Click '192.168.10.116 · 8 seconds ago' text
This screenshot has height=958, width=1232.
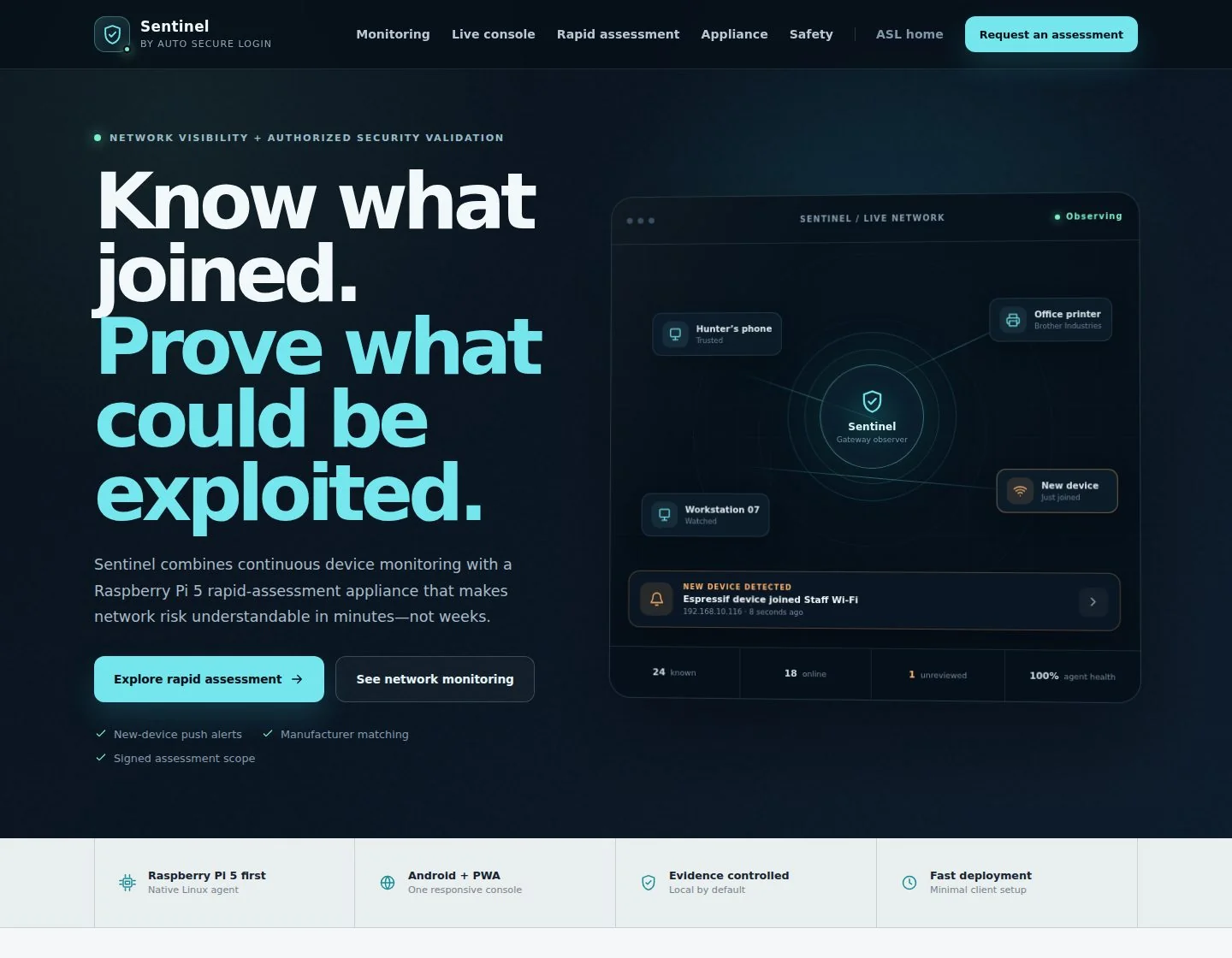coord(743,612)
